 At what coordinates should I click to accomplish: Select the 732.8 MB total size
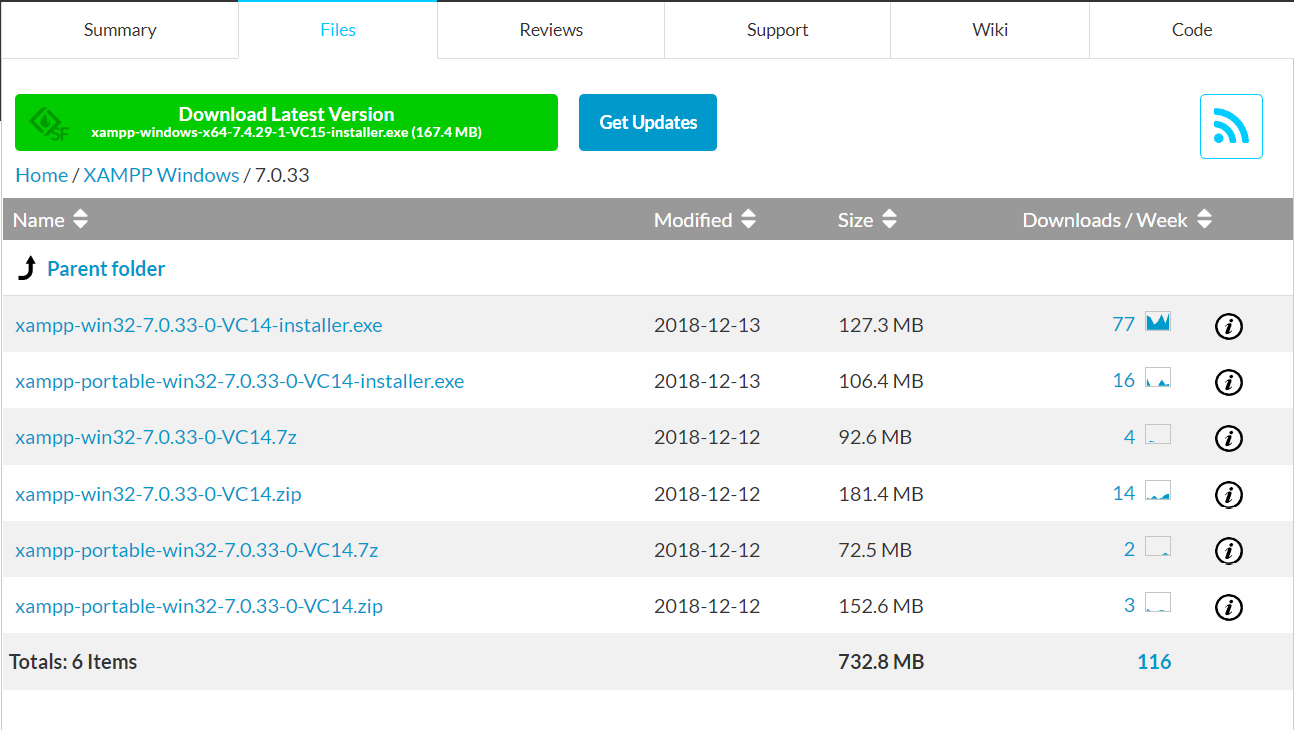tap(881, 662)
